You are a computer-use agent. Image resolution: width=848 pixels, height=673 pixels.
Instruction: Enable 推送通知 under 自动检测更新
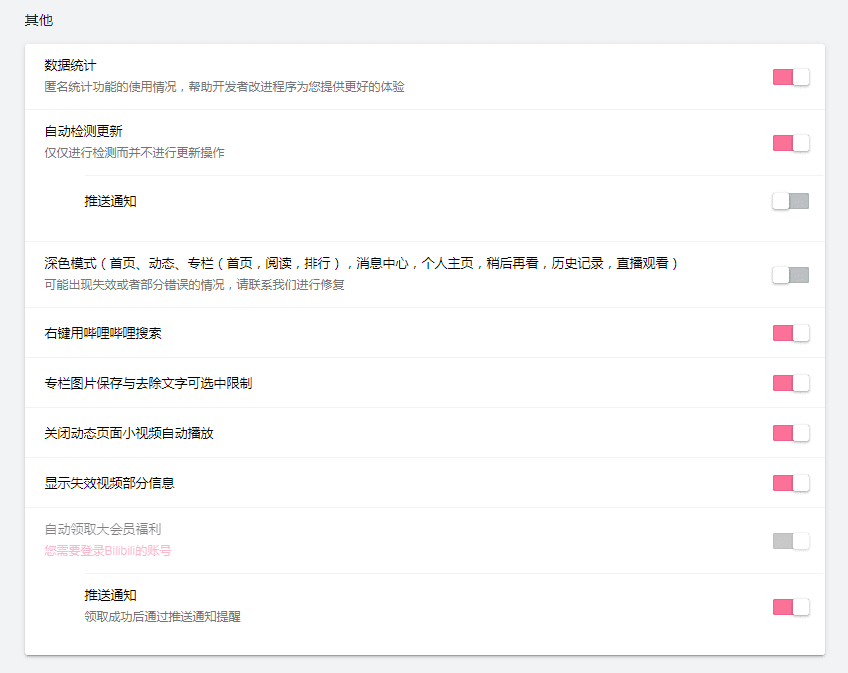[790, 201]
